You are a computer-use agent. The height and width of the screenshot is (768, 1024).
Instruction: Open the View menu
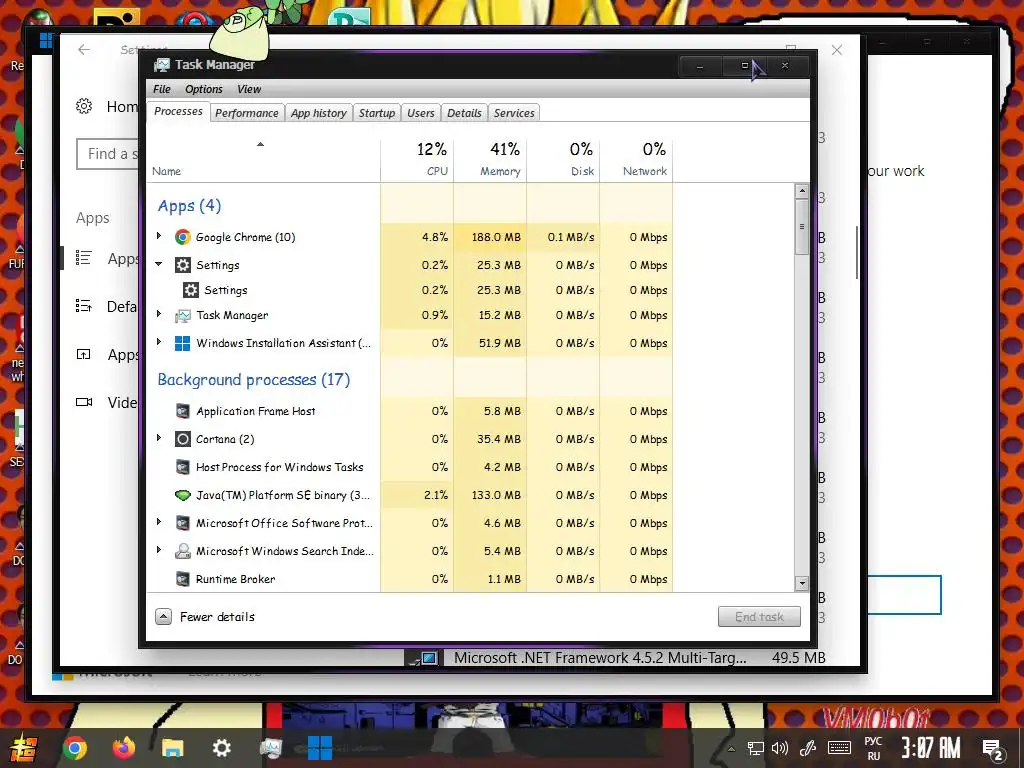(x=249, y=89)
